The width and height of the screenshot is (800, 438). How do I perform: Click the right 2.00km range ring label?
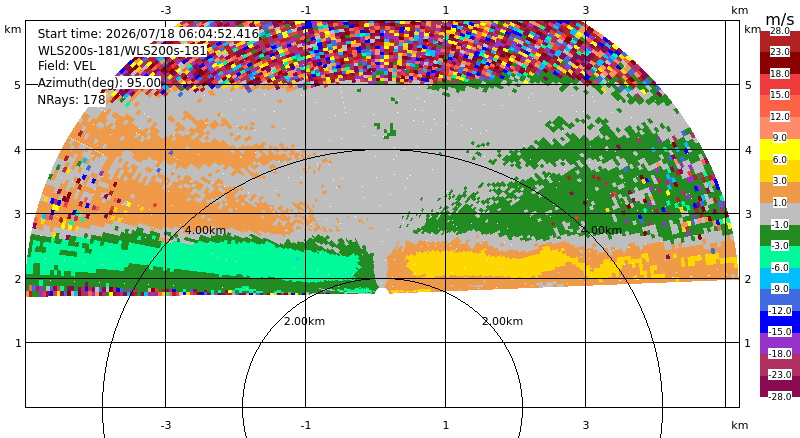(x=503, y=321)
